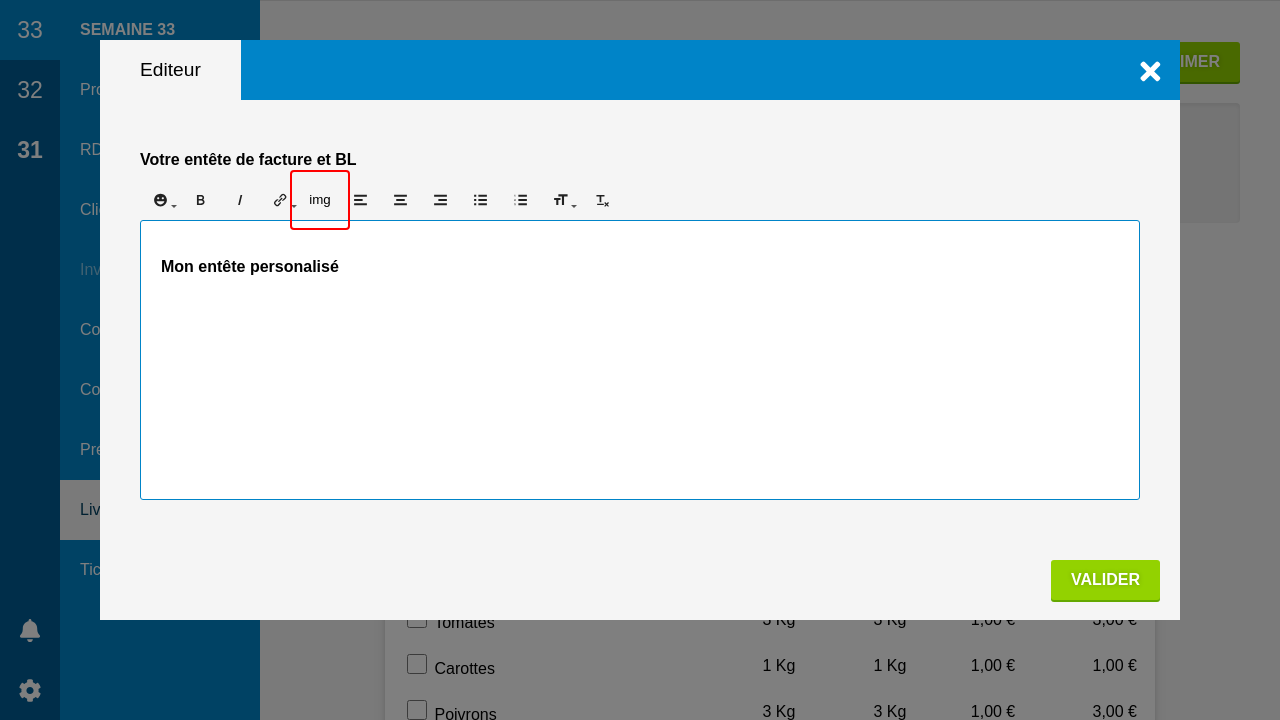The width and height of the screenshot is (1280, 720).
Task: Check the Carottes checkbox
Action: click(417, 664)
